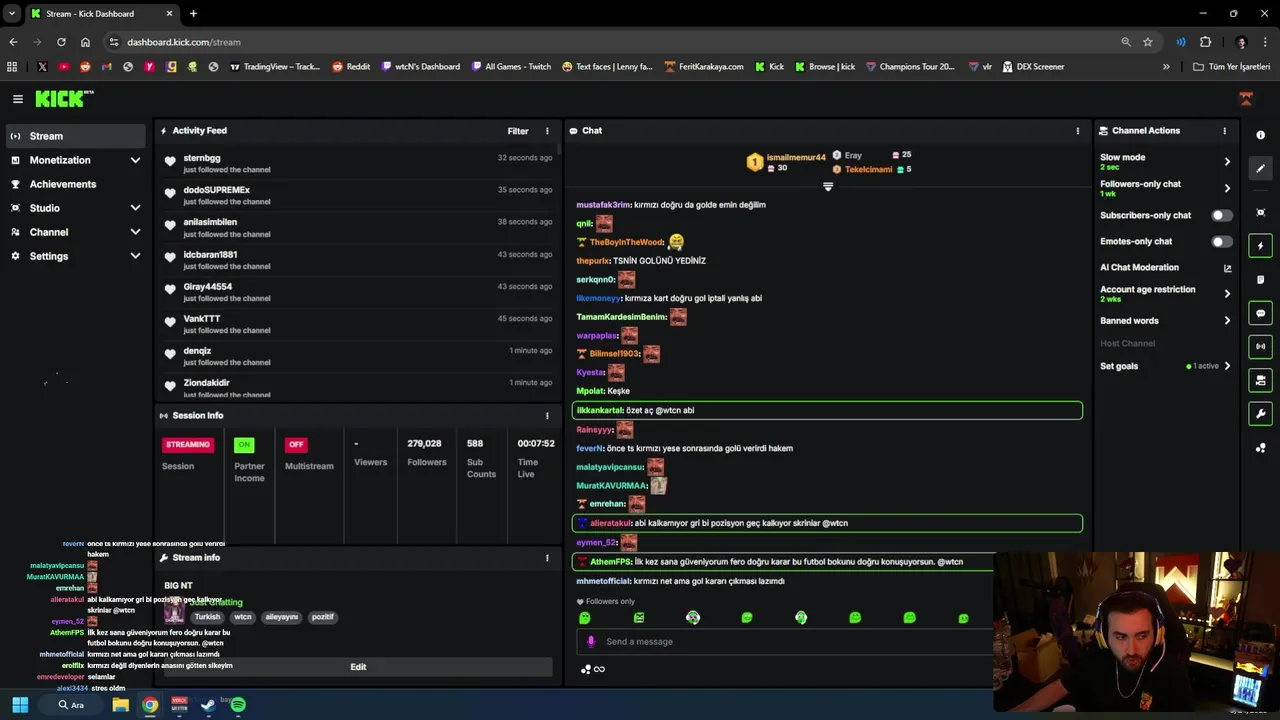Screen dimensions: 1280x720
Task: Click the profile avatar at top right
Action: pos(1246,99)
